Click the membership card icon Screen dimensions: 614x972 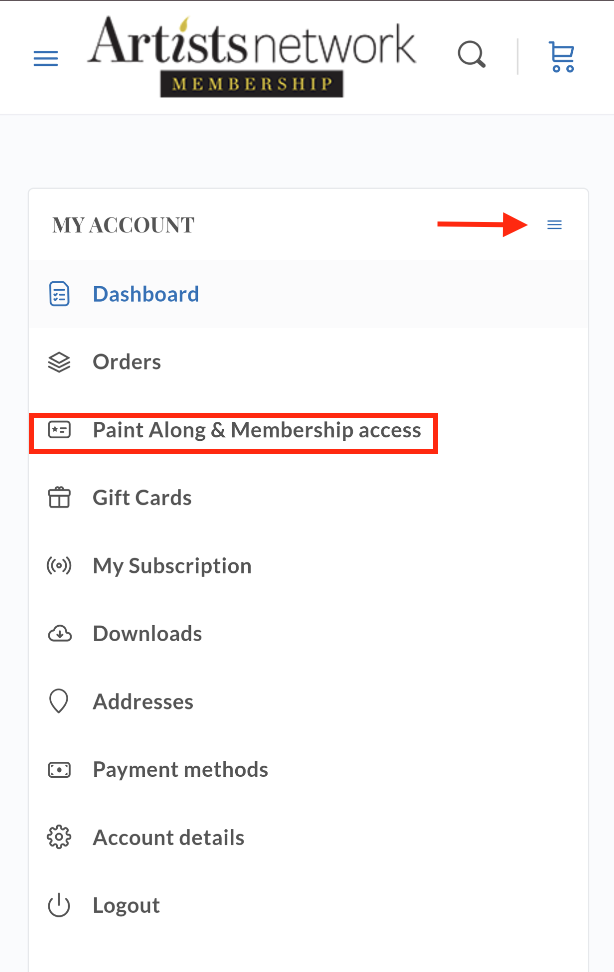[59, 430]
